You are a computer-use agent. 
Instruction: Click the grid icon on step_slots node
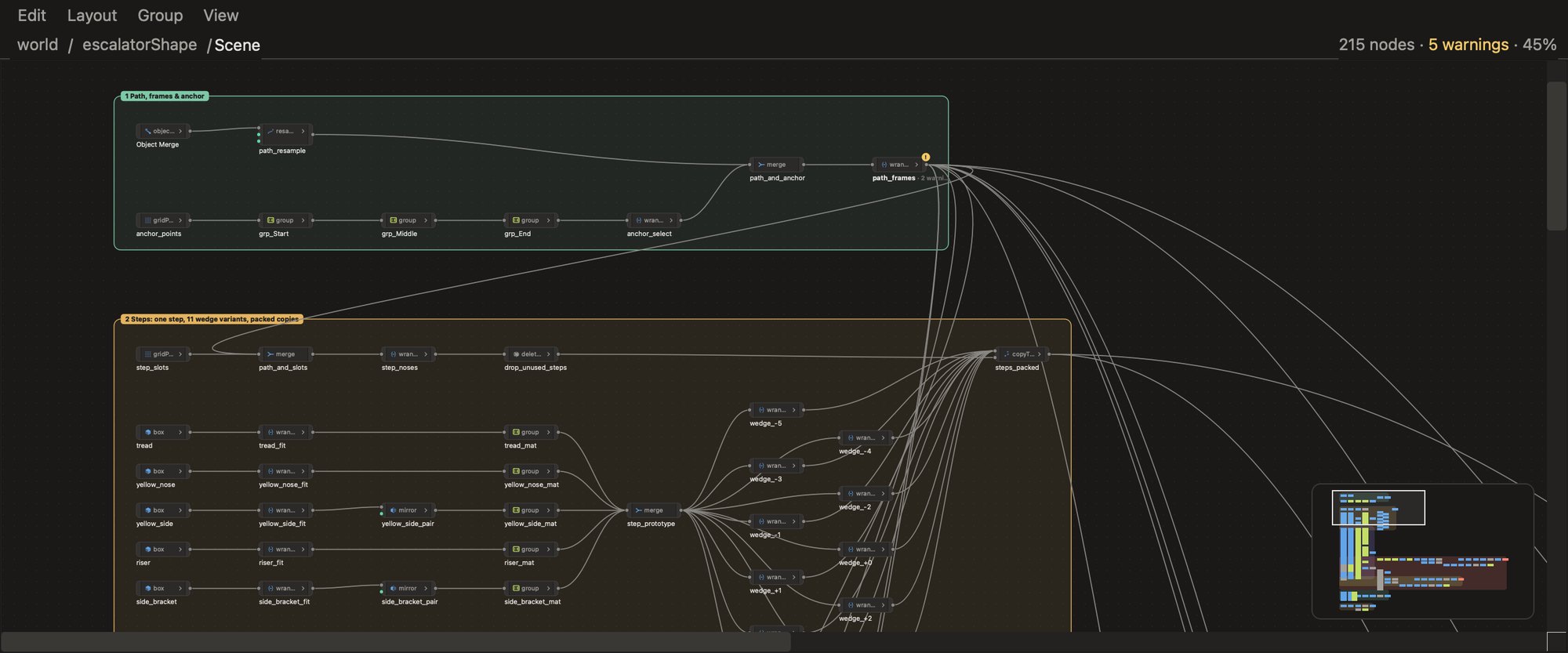[147, 354]
